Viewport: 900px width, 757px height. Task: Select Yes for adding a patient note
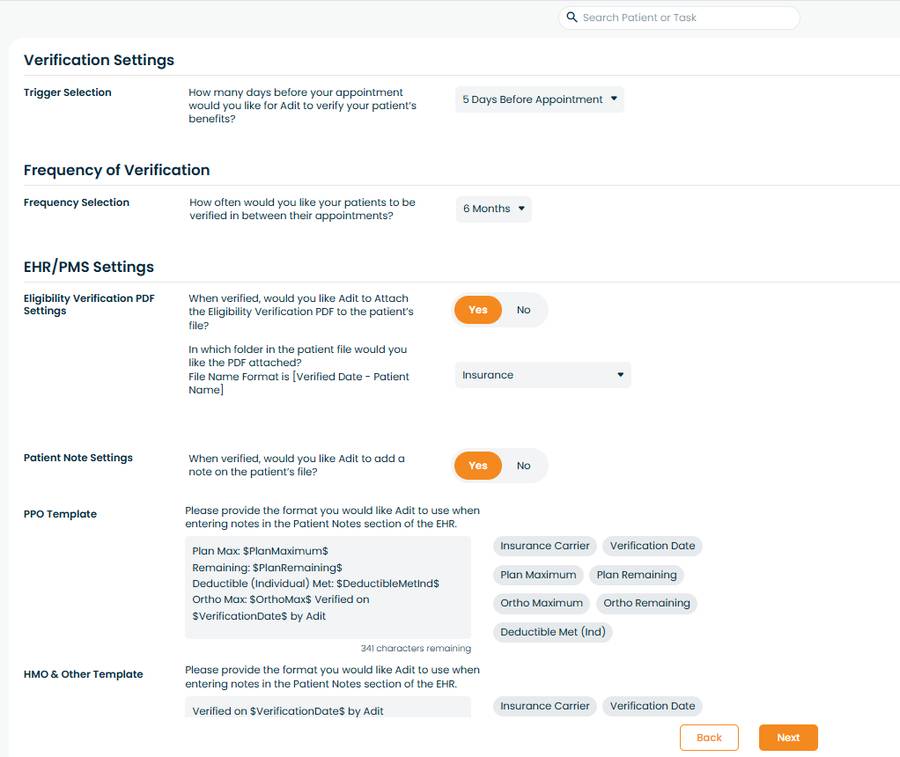(x=478, y=465)
